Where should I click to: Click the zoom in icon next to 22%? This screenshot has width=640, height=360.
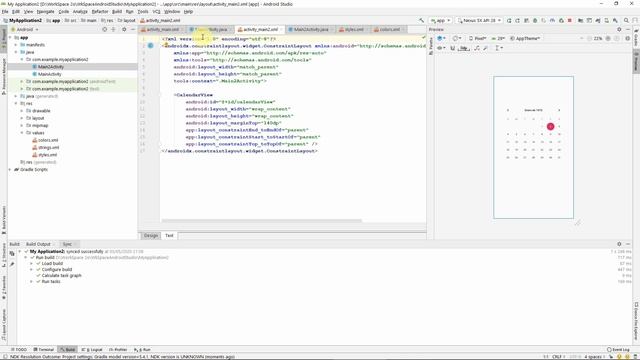[x=608, y=38]
